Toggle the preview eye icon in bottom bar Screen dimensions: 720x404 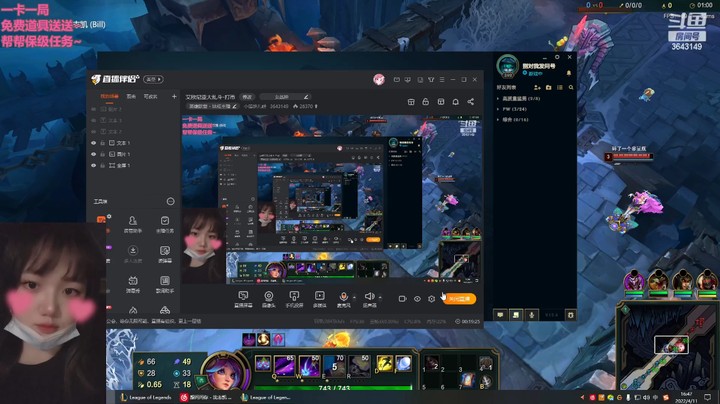(x=417, y=299)
